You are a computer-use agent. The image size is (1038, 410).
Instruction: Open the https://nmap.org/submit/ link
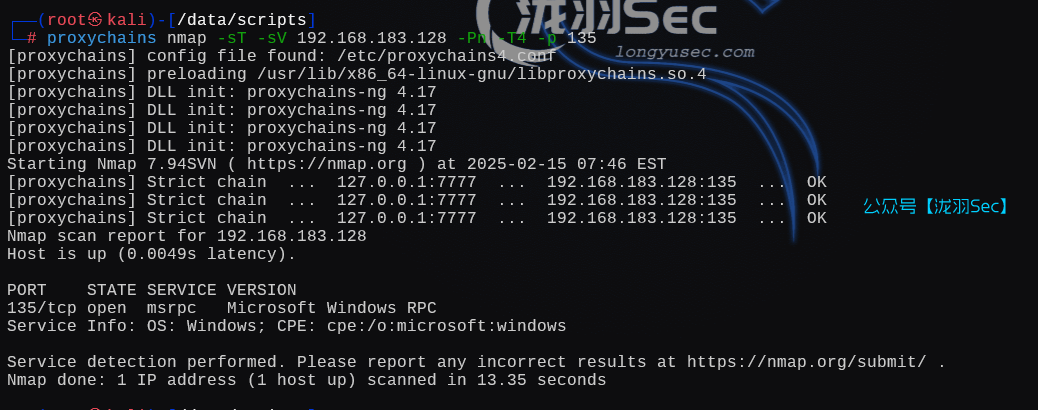pyautogui.click(x=811, y=362)
